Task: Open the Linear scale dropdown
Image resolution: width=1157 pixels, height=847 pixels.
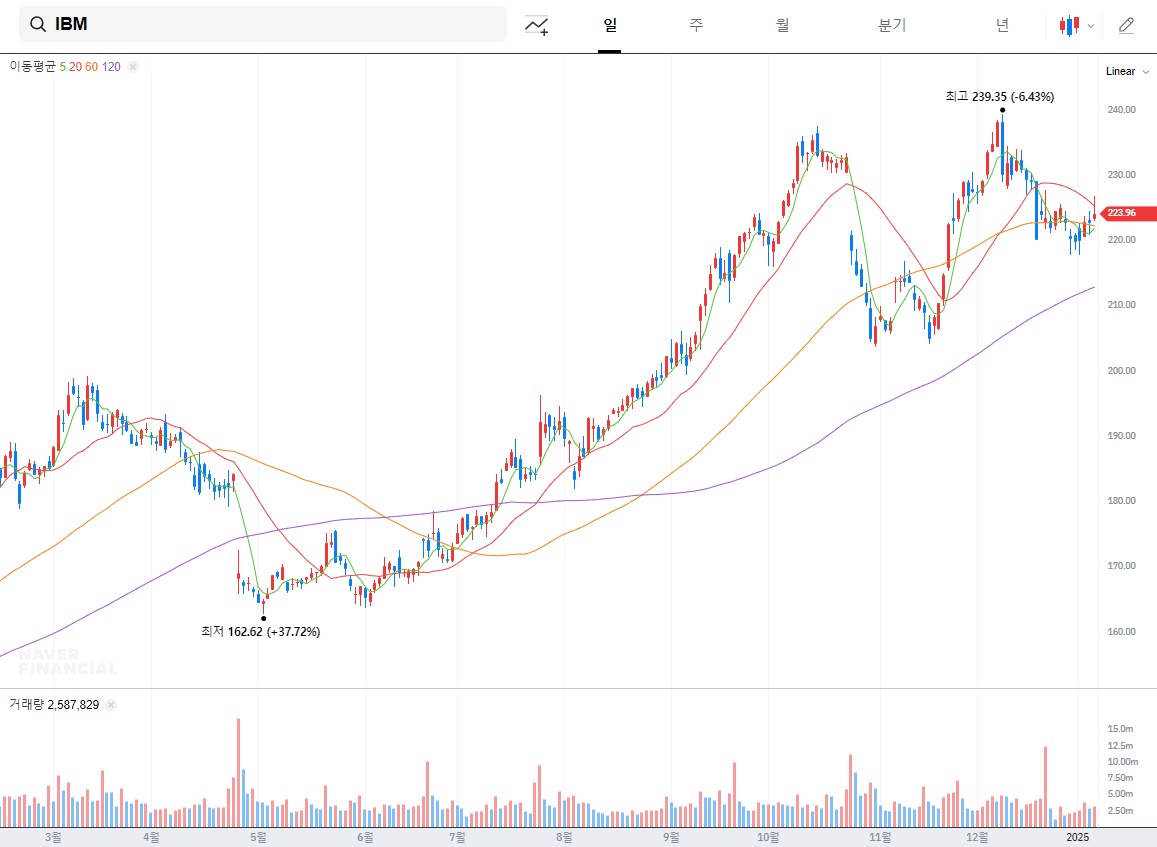Action: (1127, 72)
